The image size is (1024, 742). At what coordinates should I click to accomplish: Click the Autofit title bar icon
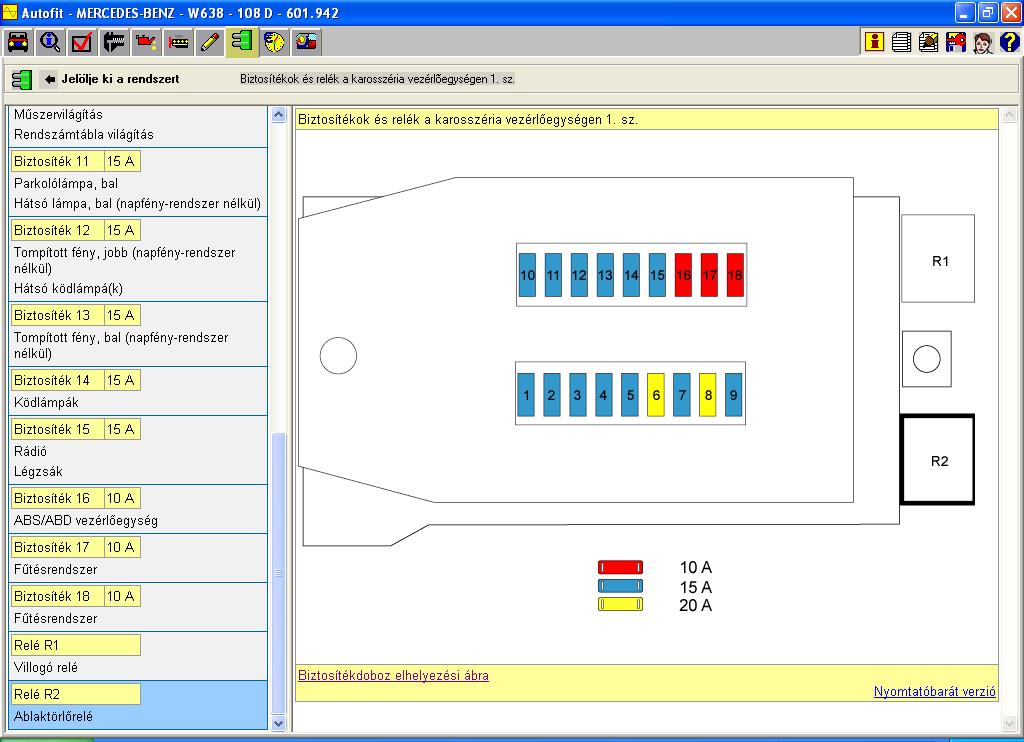10,12
